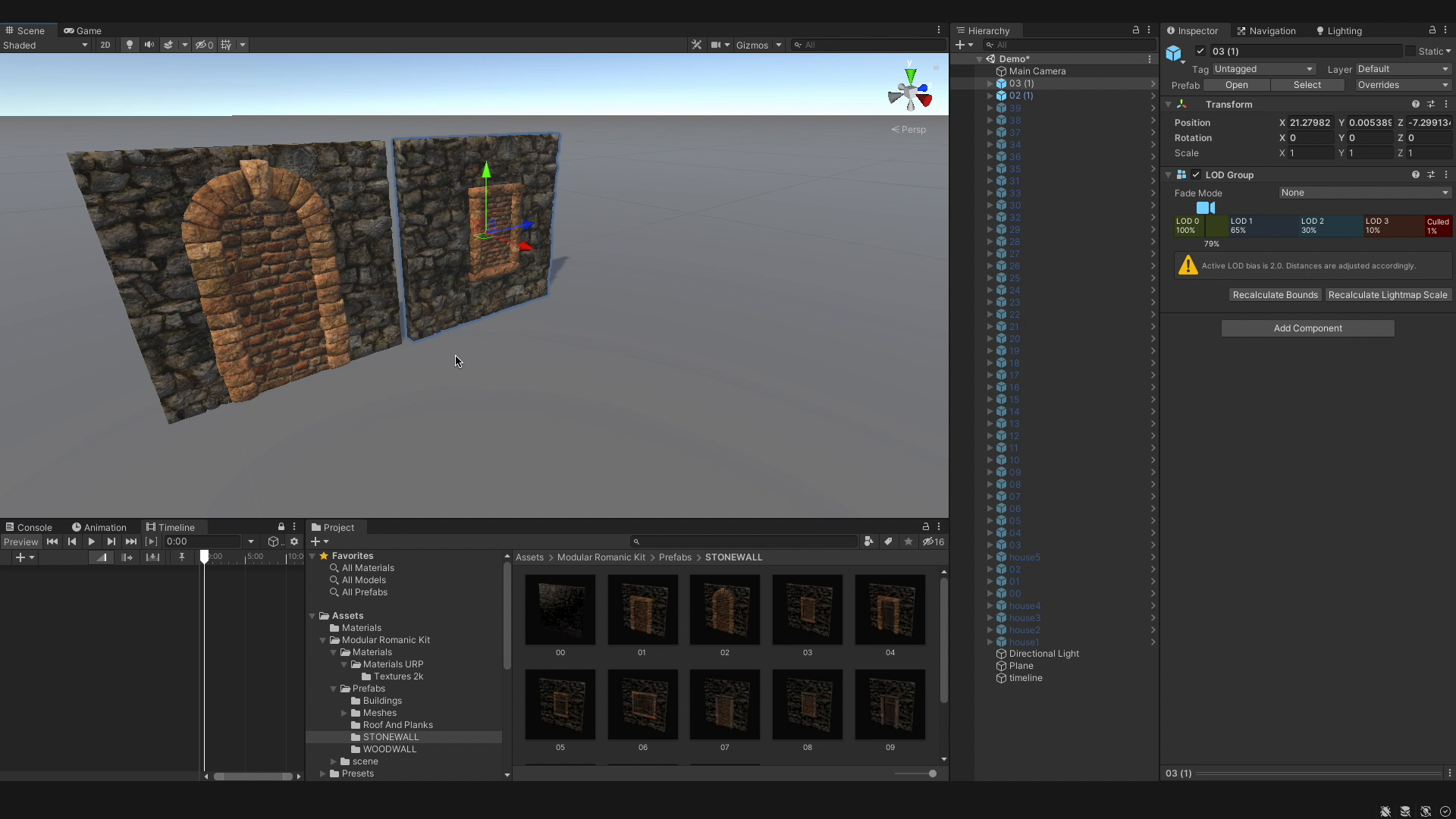This screenshot has height=819, width=1456.
Task: Expand the Meshes folder in Project tree
Action: pyautogui.click(x=344, y=713)
